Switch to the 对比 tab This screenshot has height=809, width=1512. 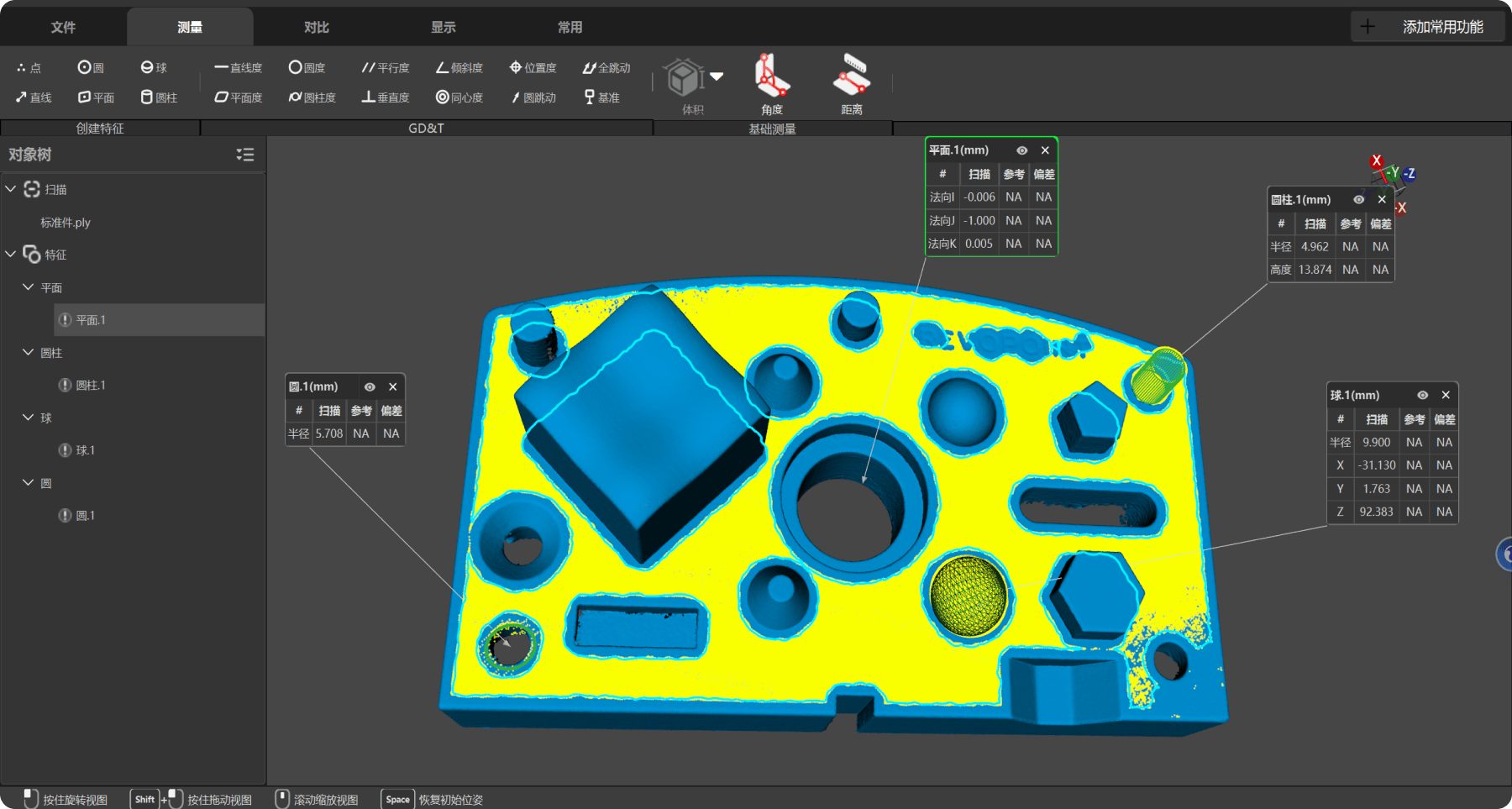317,27
